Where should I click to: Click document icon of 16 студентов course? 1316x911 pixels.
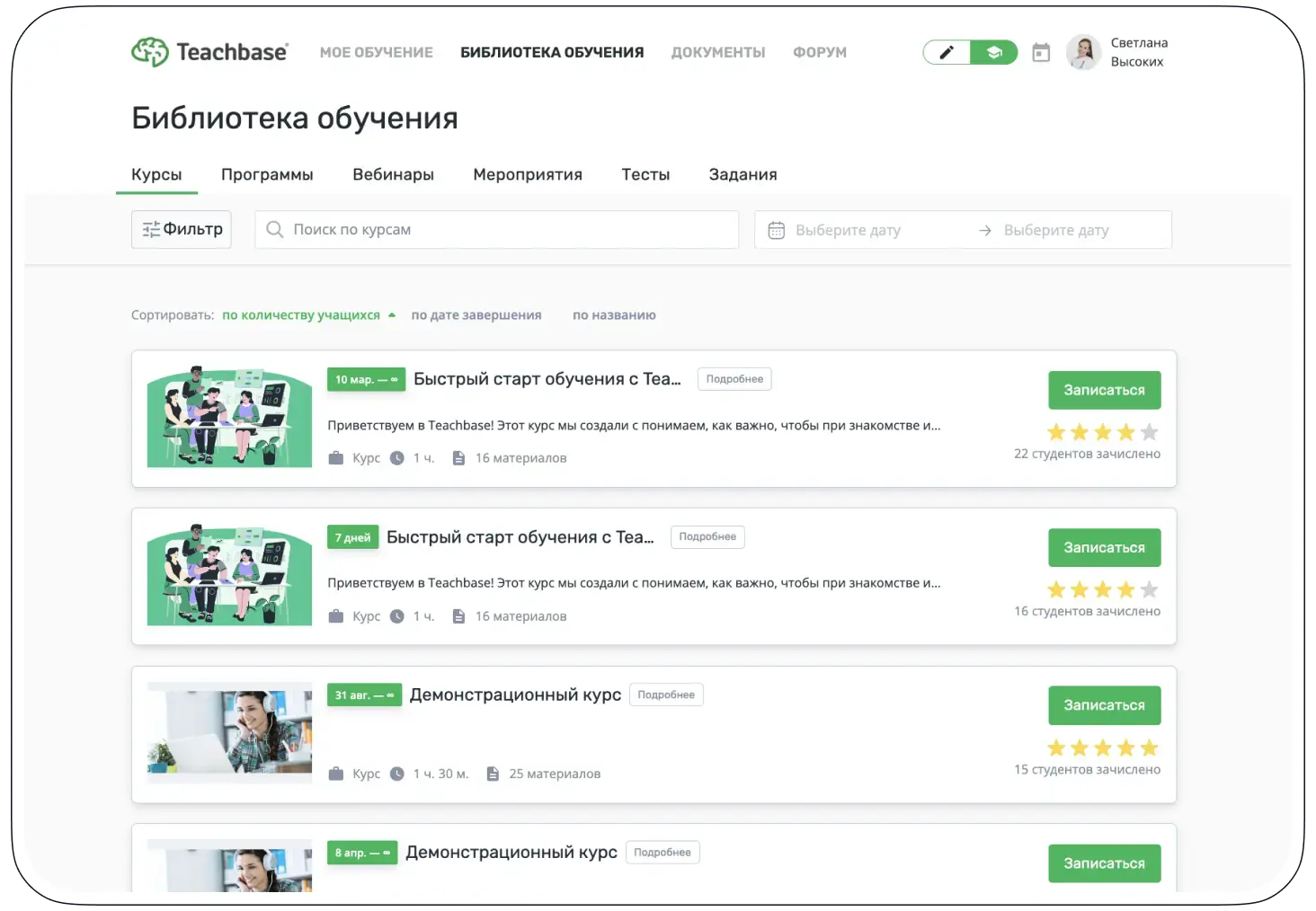[x=458, y=616]
